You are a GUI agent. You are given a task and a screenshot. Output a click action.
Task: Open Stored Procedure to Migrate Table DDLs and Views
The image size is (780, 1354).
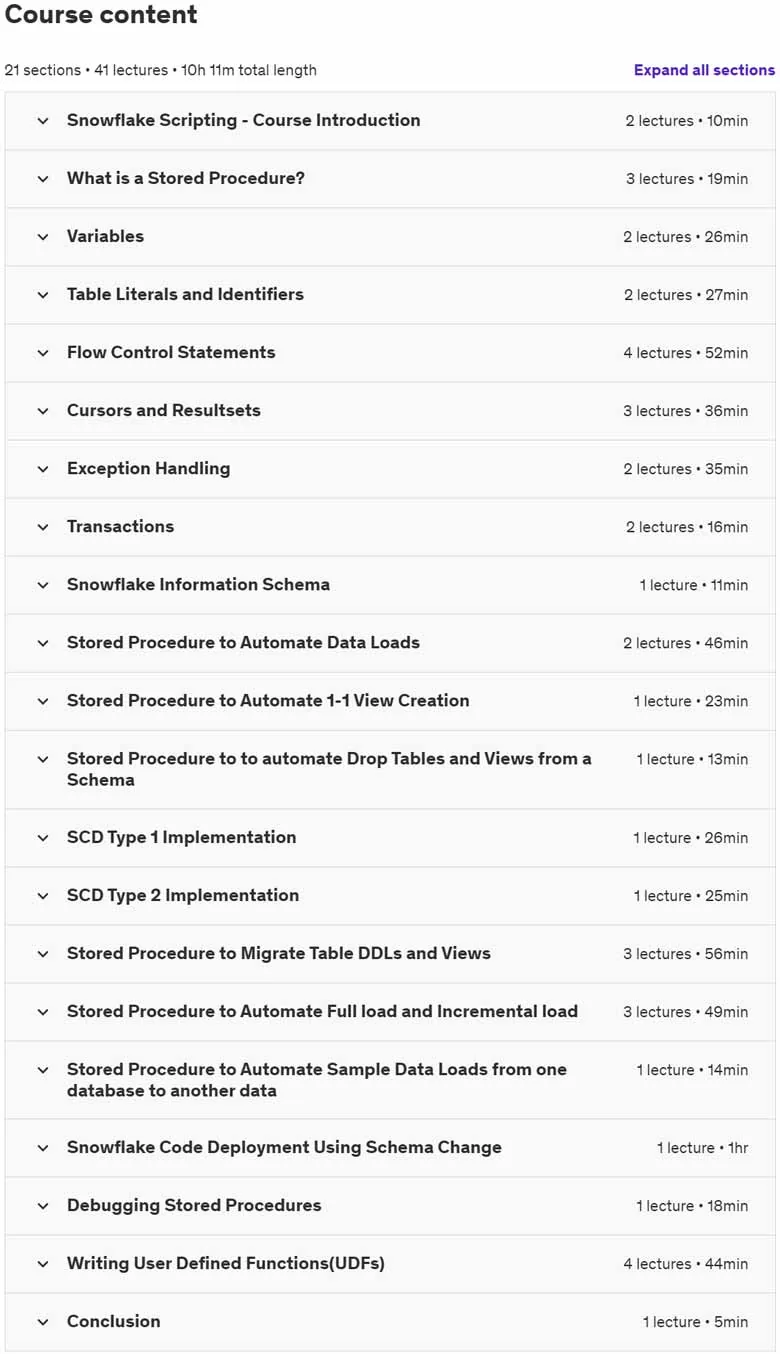[x=390, y=954]
